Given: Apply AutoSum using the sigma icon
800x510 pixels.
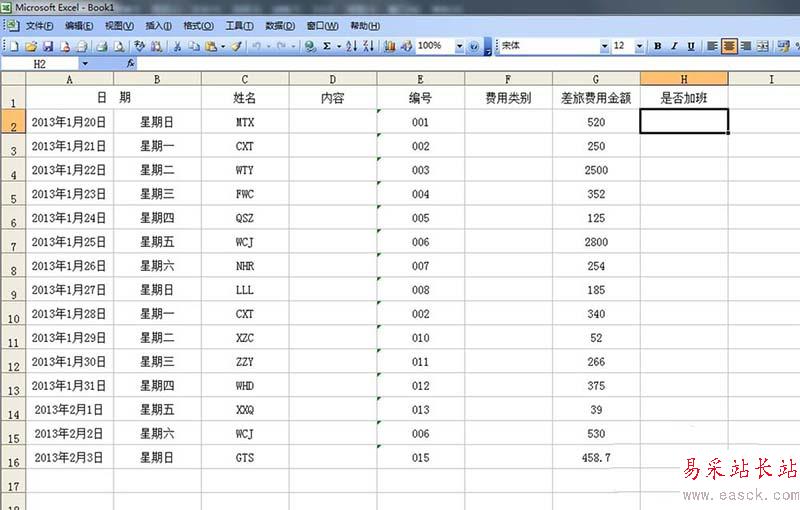Looking at the screenshot, I should 327,46.
